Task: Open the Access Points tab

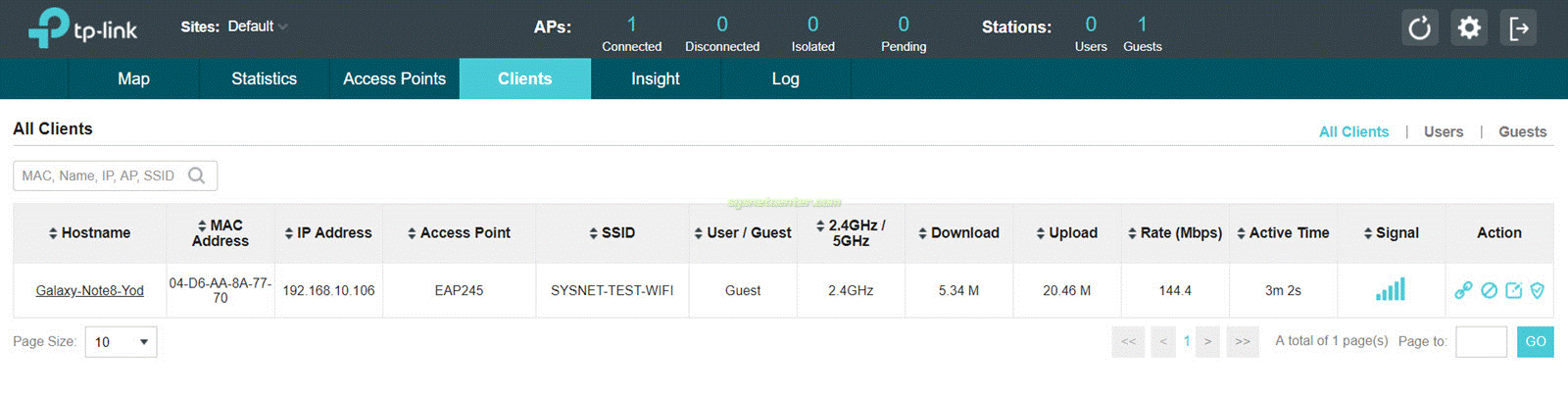Action: click(394, 78)
